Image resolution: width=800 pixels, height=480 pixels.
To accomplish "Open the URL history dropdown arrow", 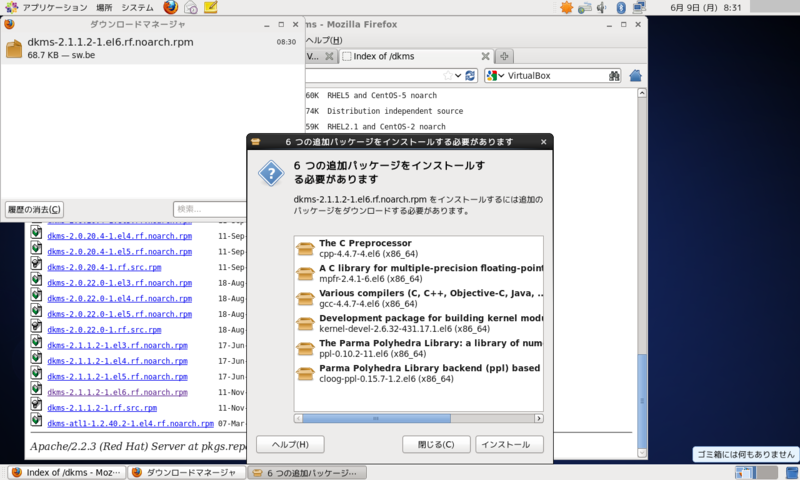I will [458, 75].
